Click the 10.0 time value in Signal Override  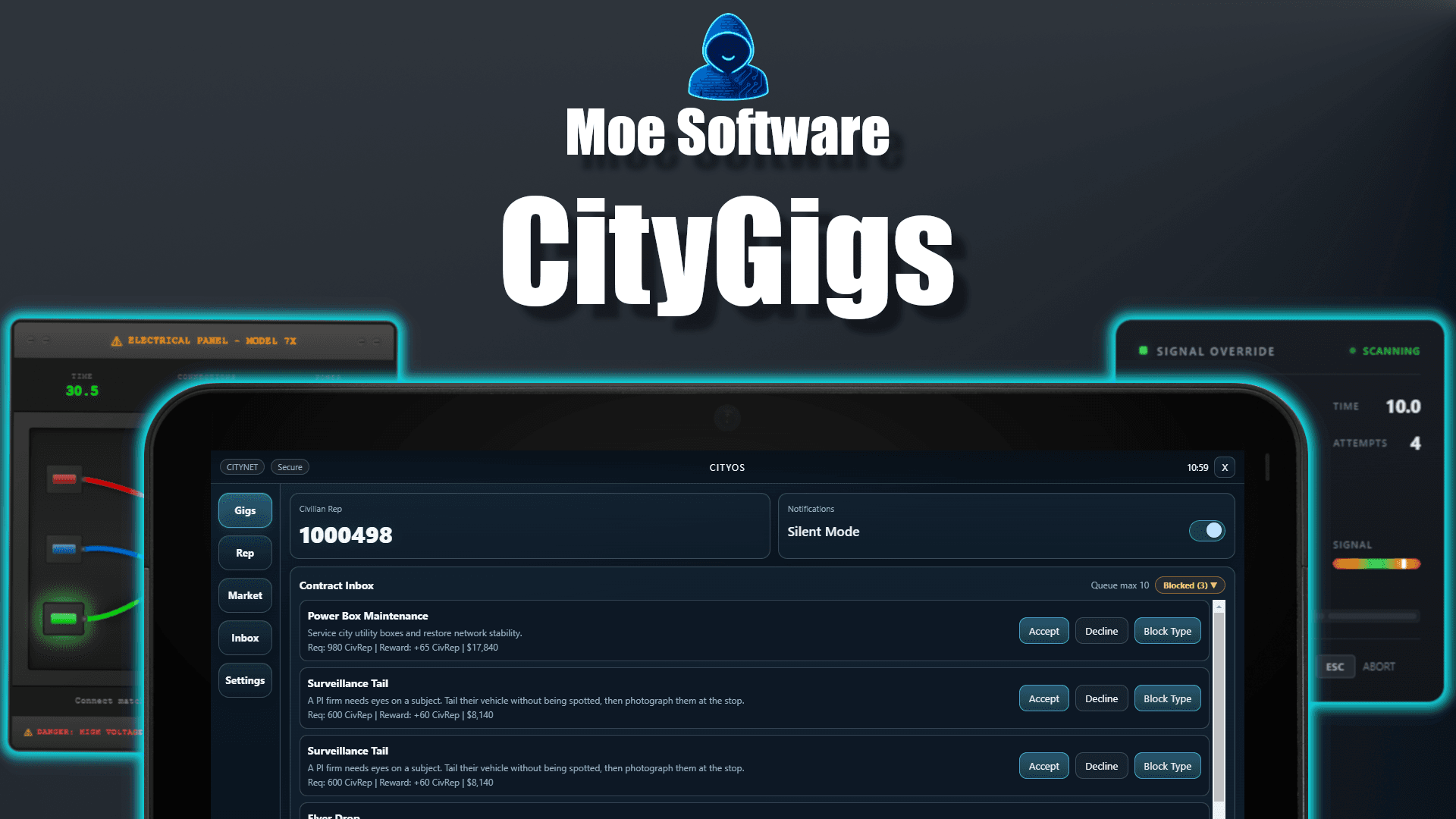click(1403, 406)
